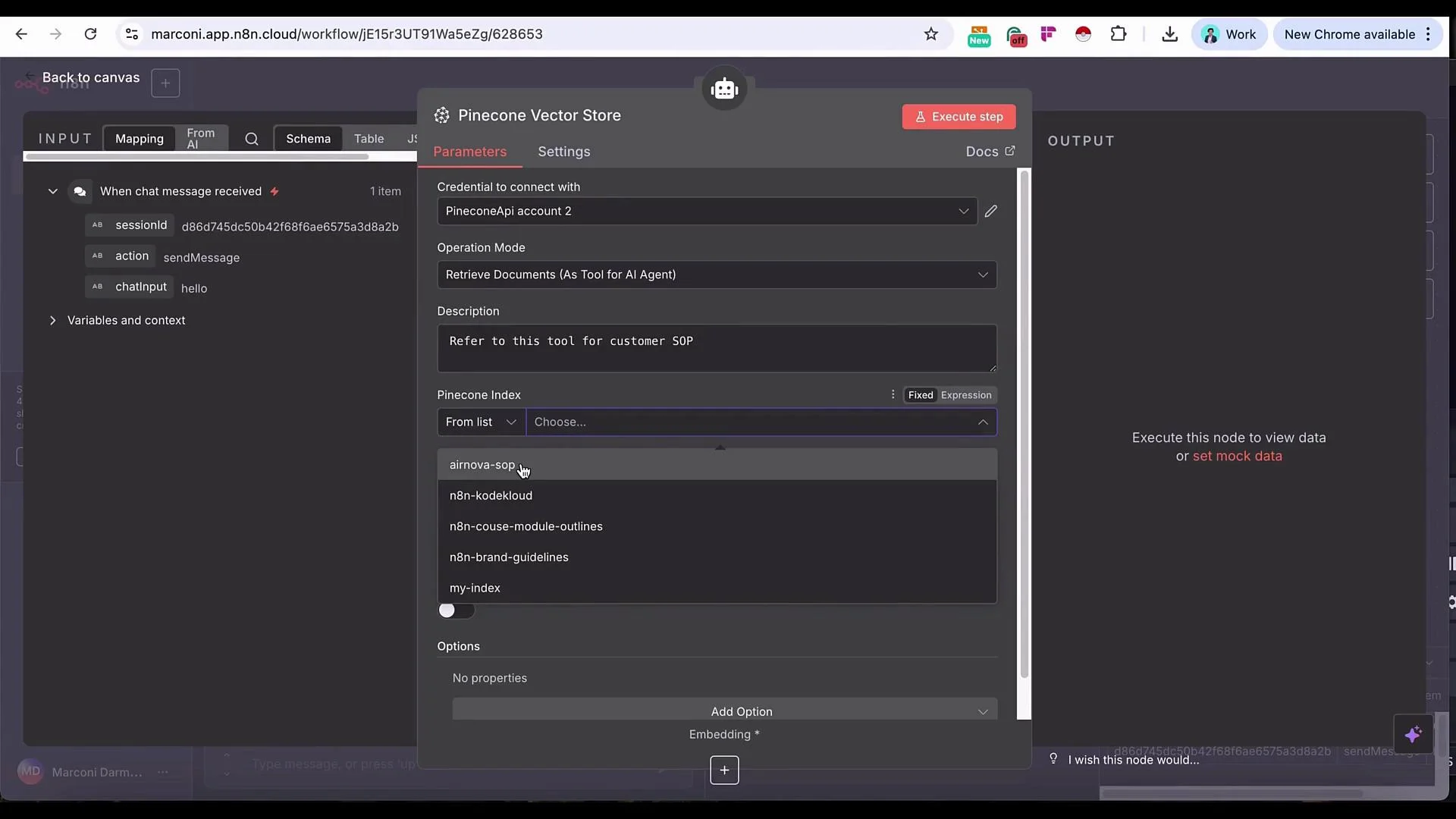Open the From list mode dropdown

[482, 422]
